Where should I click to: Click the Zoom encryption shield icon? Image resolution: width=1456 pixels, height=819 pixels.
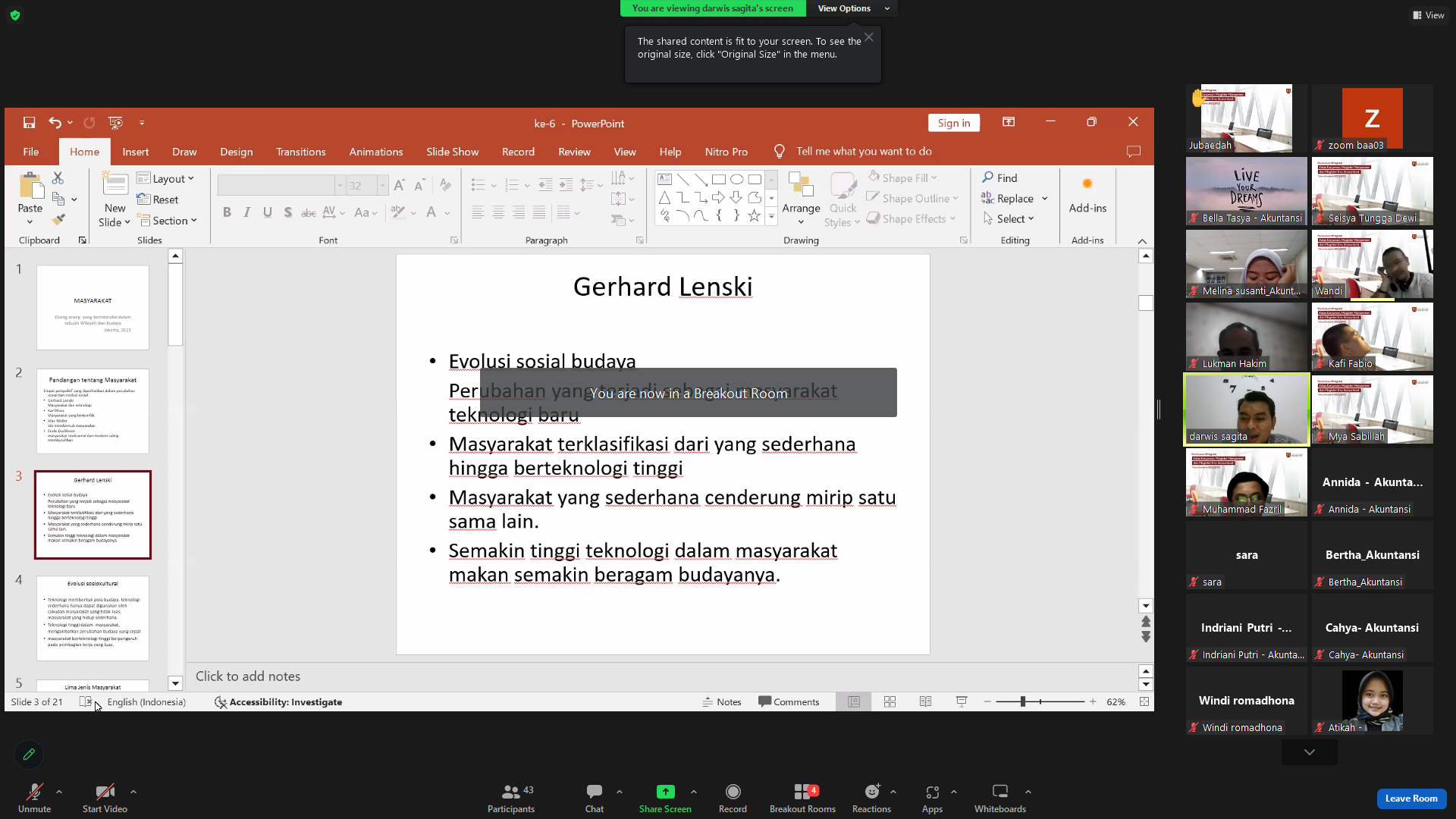[15, 15]
